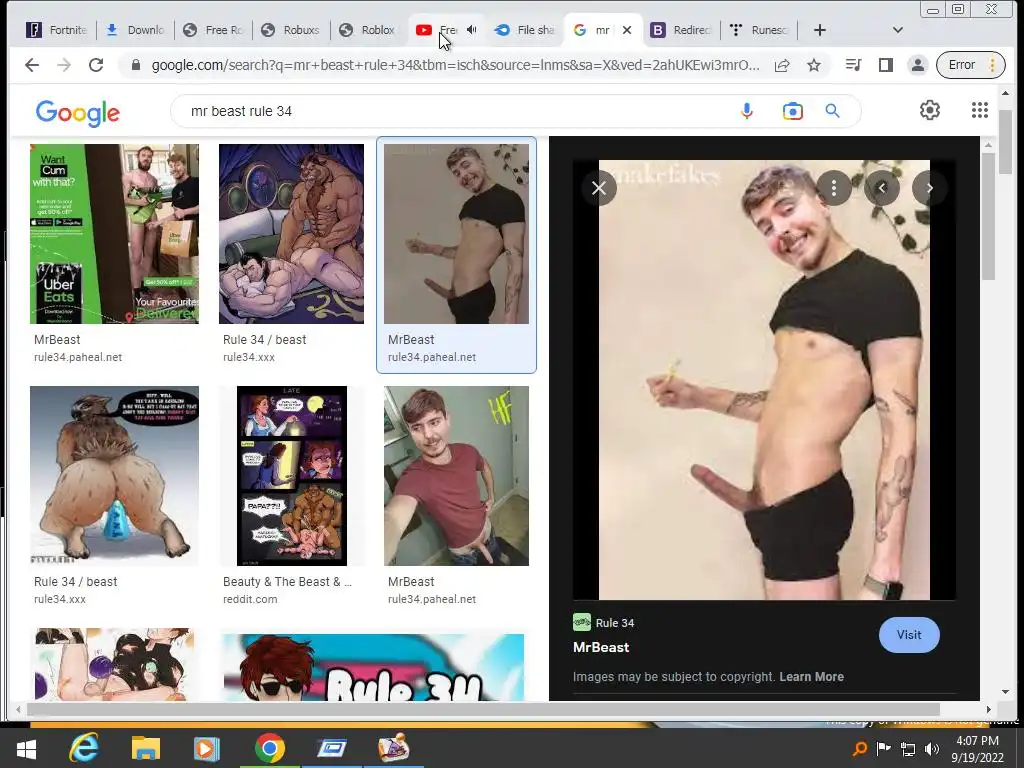Open File Explorer from the taskbar
The image size is (1024, 768).
(x=146, y=748)
